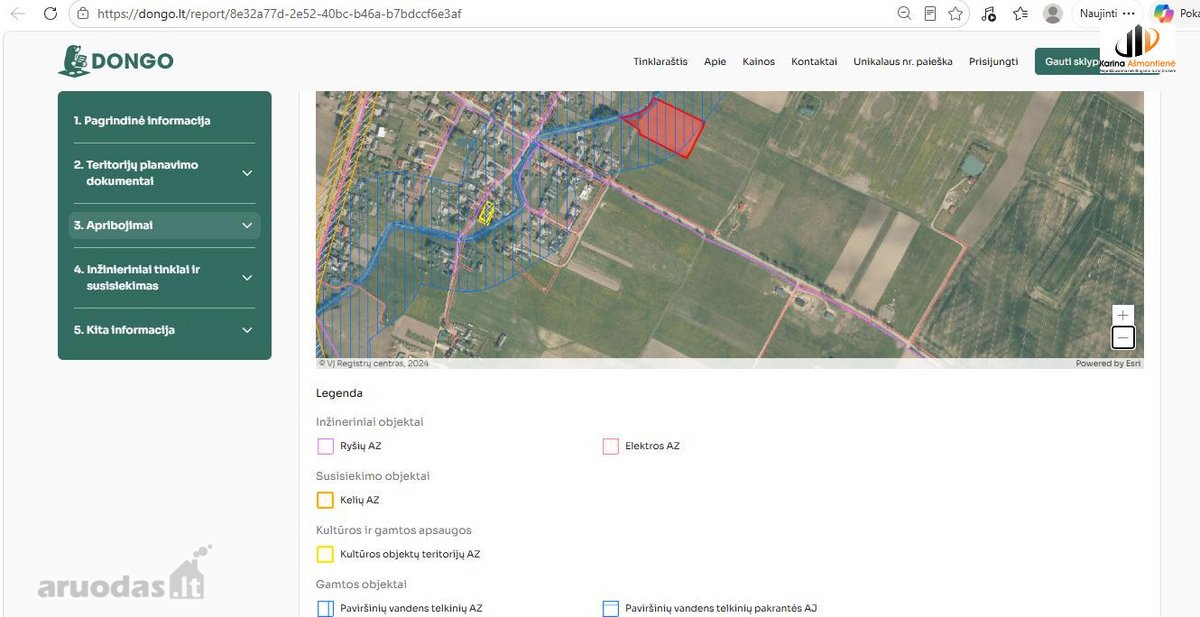The image size is (1200, 617).
Task: Open Unikalaus nr. paieška search page
Action: [903, 62]
